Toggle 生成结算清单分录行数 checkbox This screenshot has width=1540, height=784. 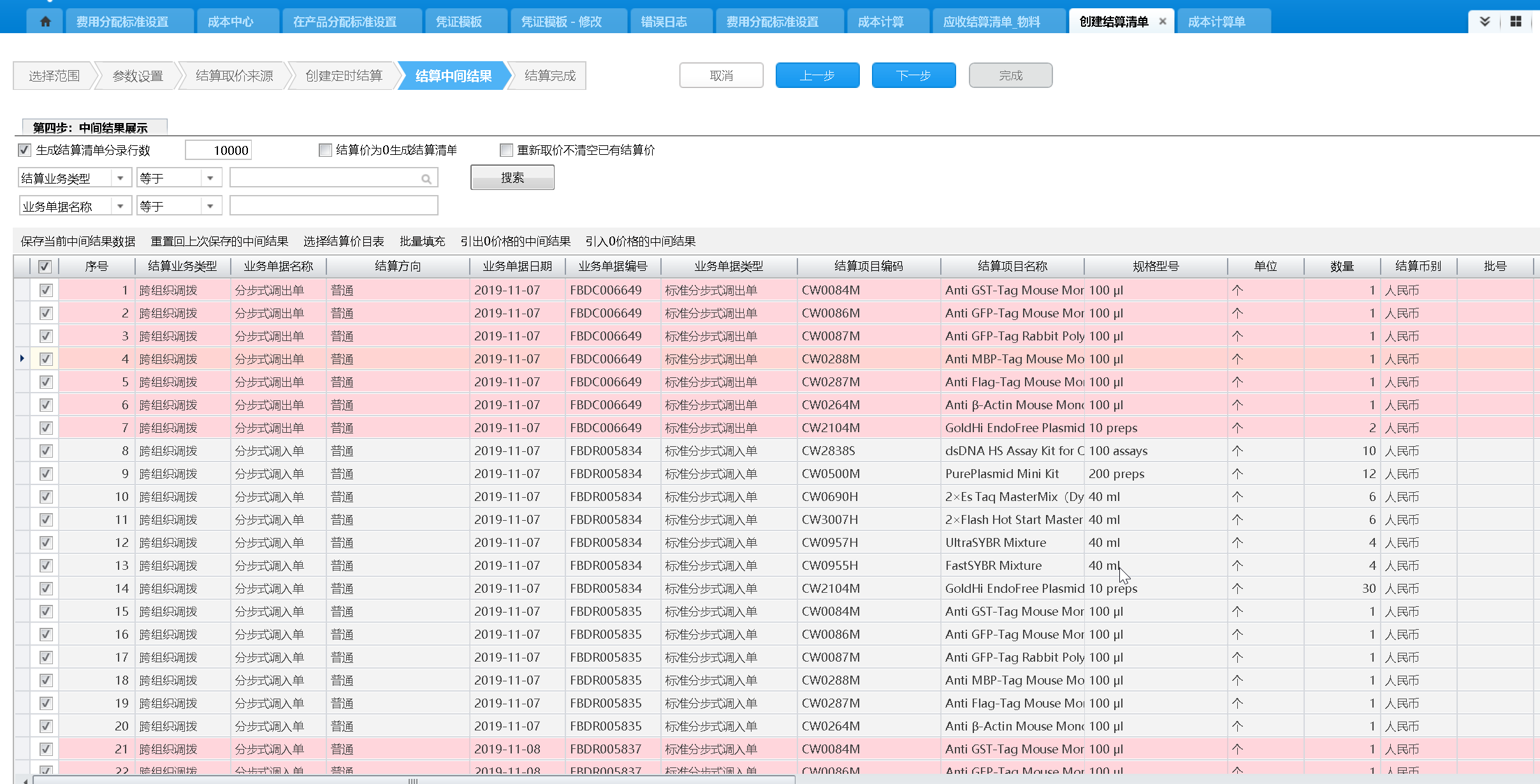(25, 150)
